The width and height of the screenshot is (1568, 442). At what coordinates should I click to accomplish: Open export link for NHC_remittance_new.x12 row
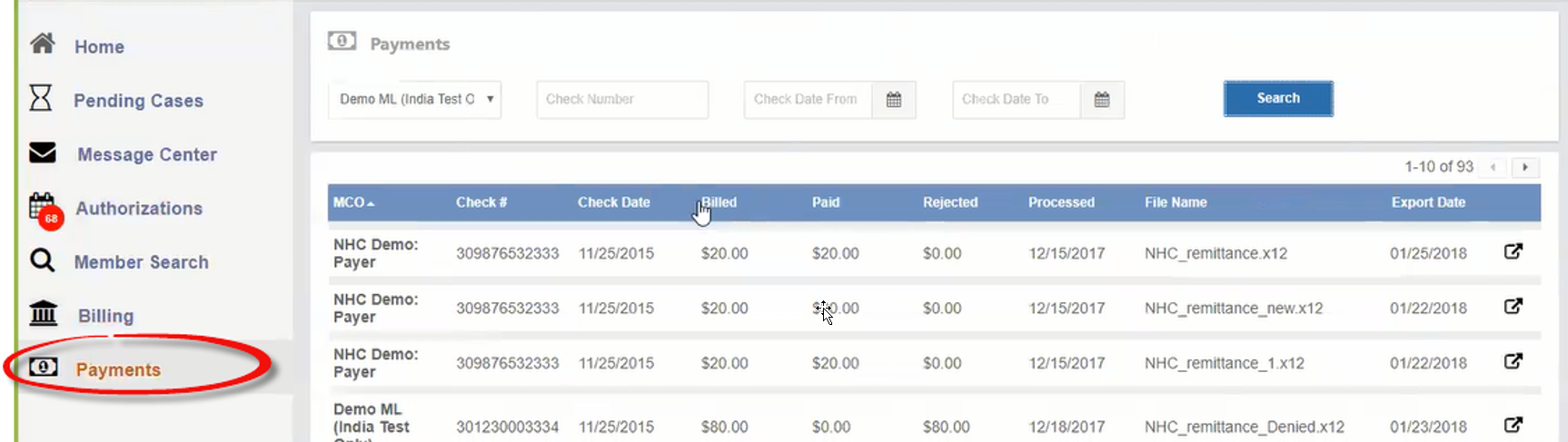tap(1513, 306)
